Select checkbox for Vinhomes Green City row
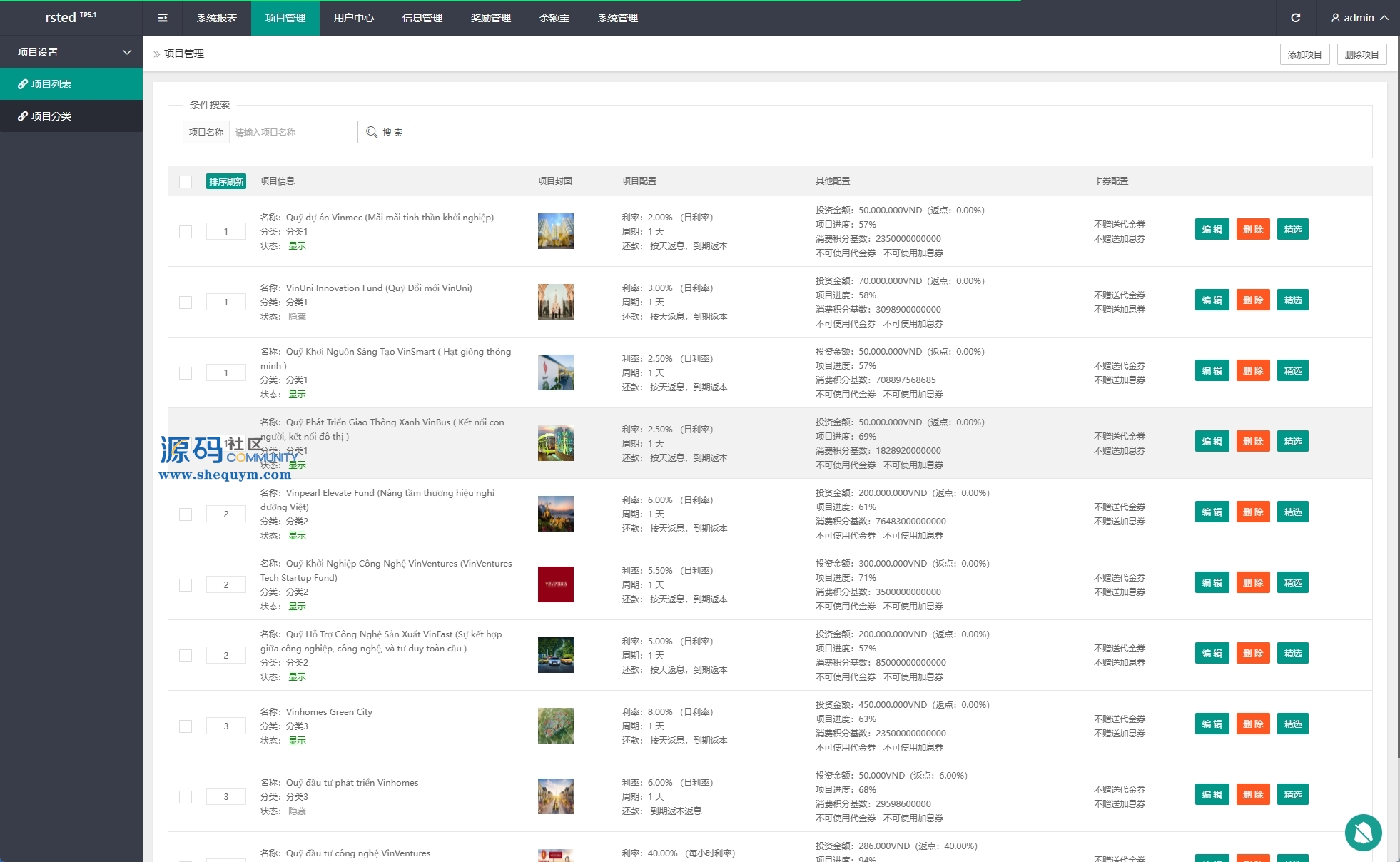 [x=186, y=726]
